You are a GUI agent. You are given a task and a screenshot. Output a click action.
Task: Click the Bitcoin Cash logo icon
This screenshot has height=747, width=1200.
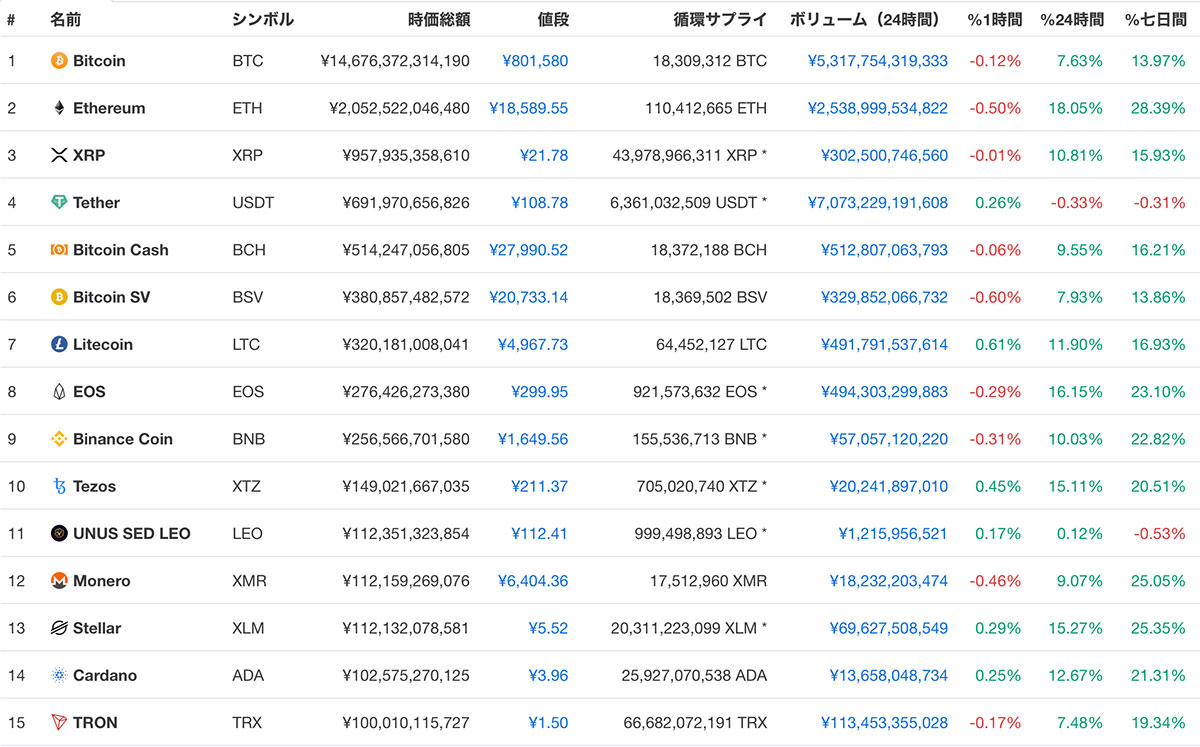[x=59, y=250]
